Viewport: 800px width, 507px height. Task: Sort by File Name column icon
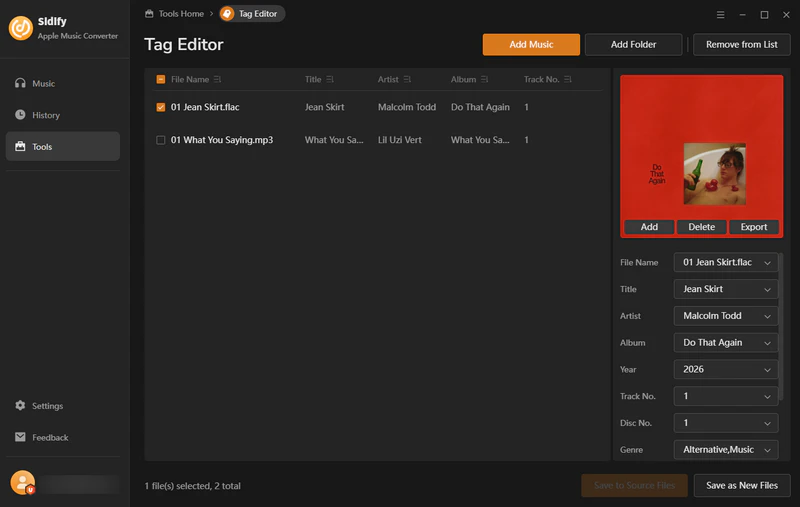(x=217, y=80)
